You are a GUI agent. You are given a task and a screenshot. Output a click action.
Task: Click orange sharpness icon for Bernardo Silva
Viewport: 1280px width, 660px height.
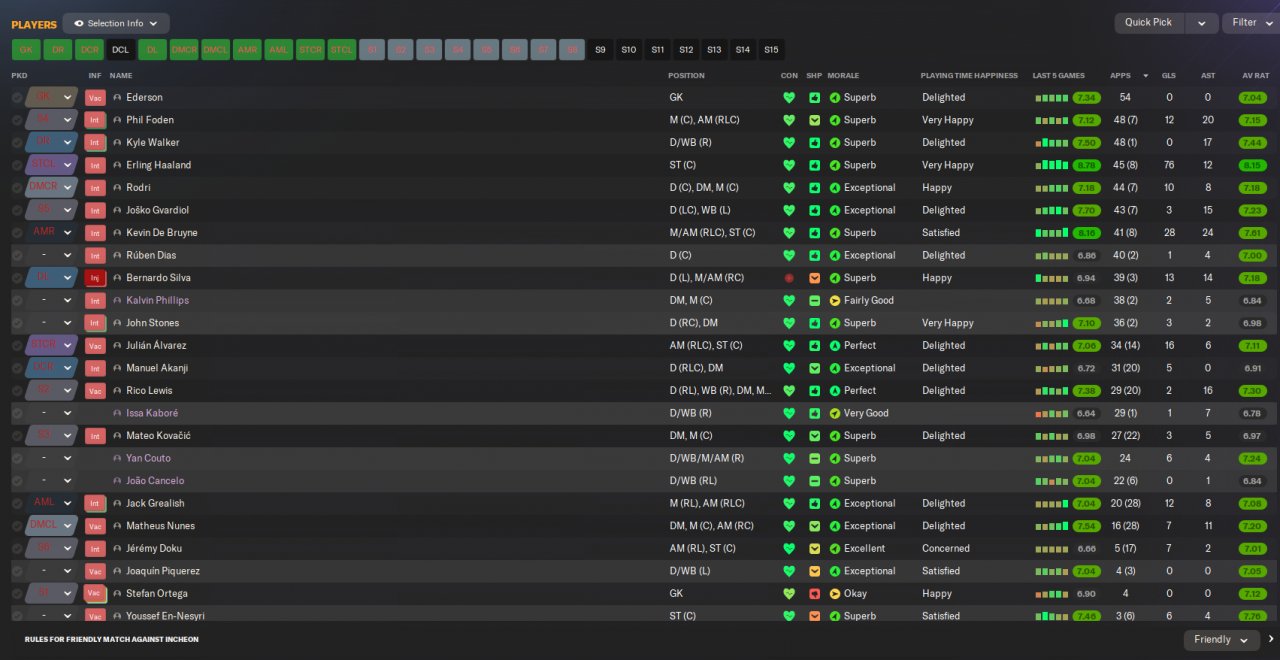(814, 278)
